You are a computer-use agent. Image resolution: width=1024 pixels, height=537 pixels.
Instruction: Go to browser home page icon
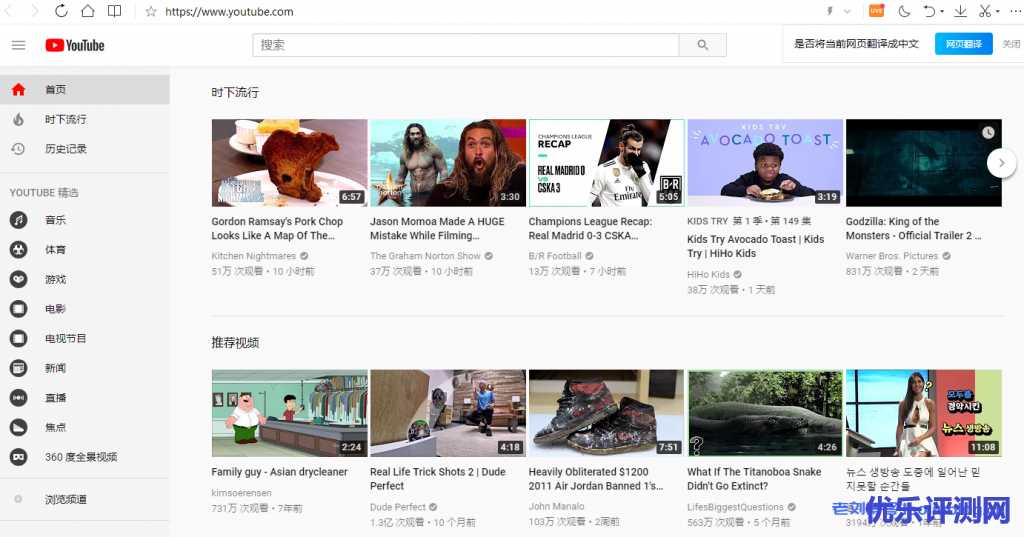[88, 11]
